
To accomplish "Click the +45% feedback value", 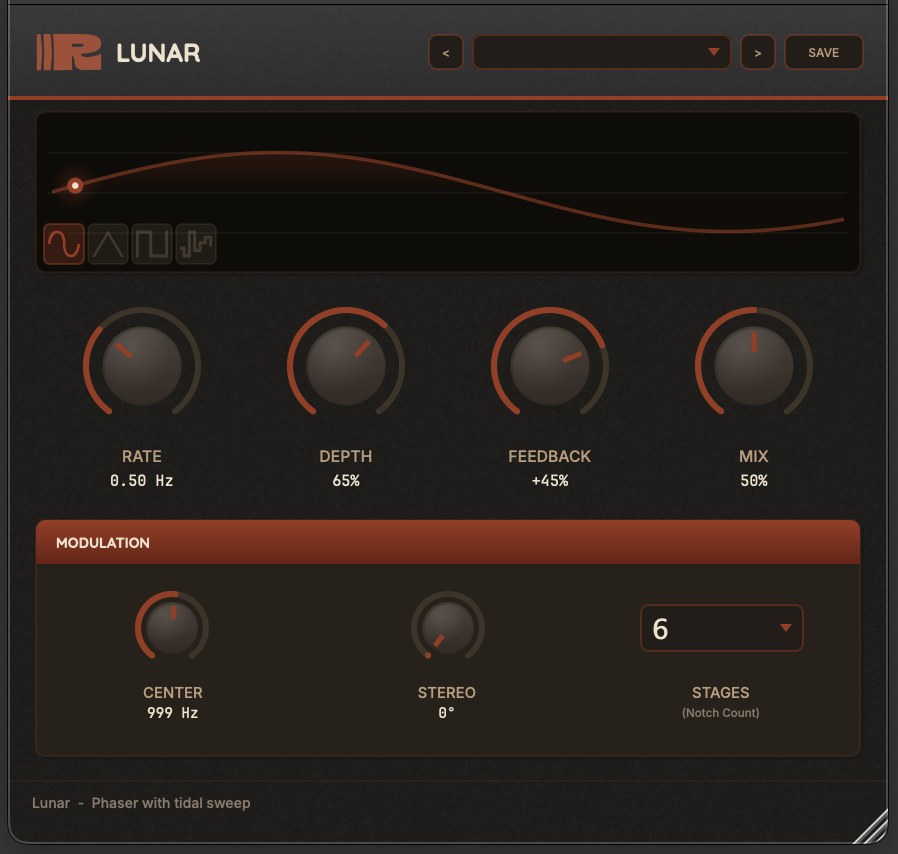I will click(x=550, y=481).
